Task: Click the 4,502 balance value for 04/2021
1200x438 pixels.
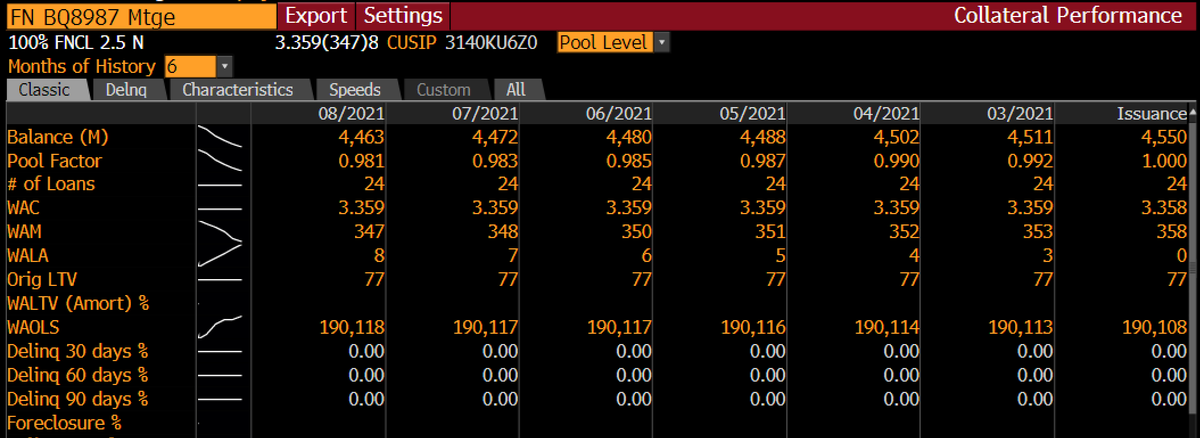Action: tap(896, 137)
